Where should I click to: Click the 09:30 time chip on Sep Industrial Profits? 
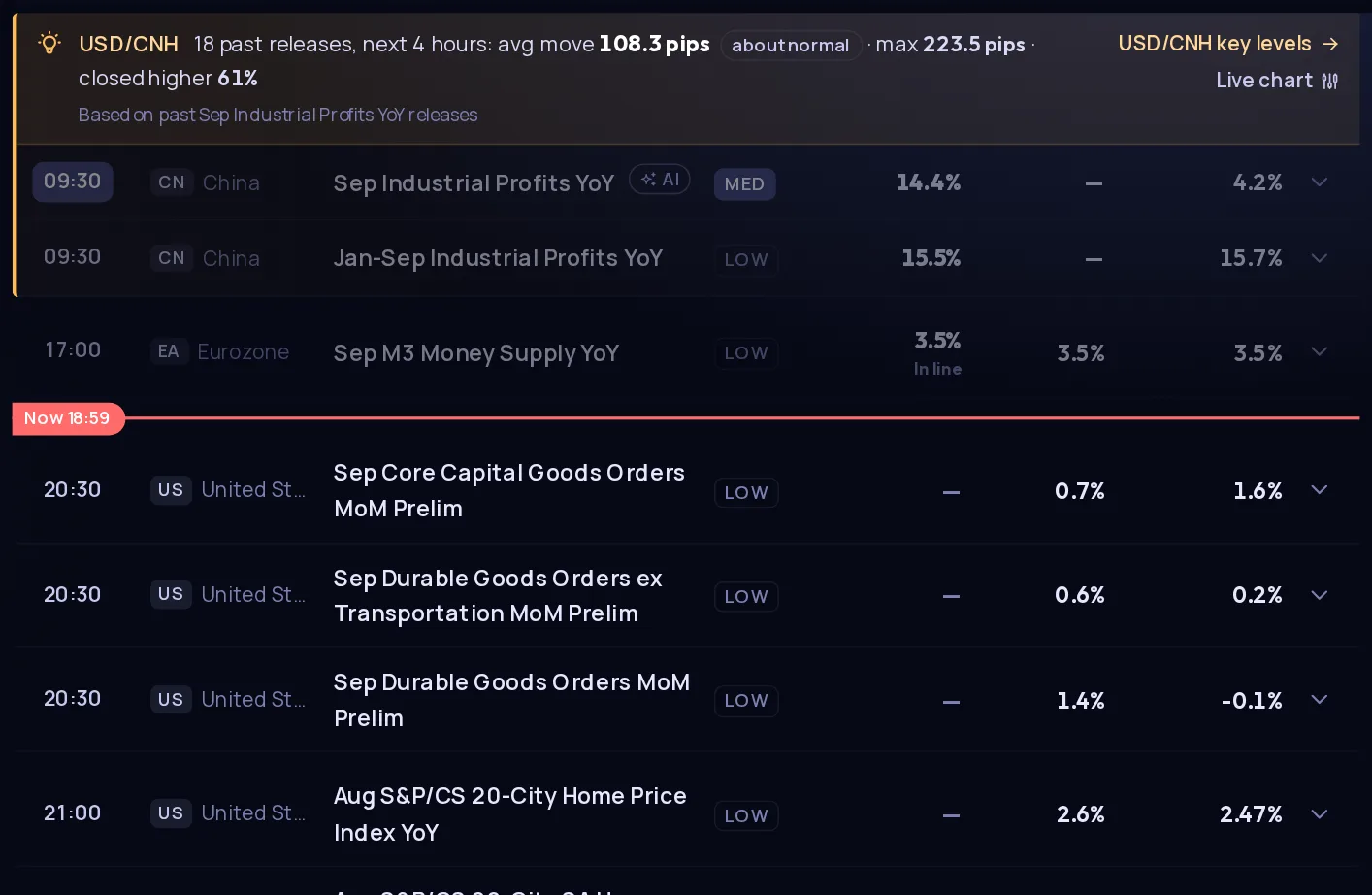[73, 182]
